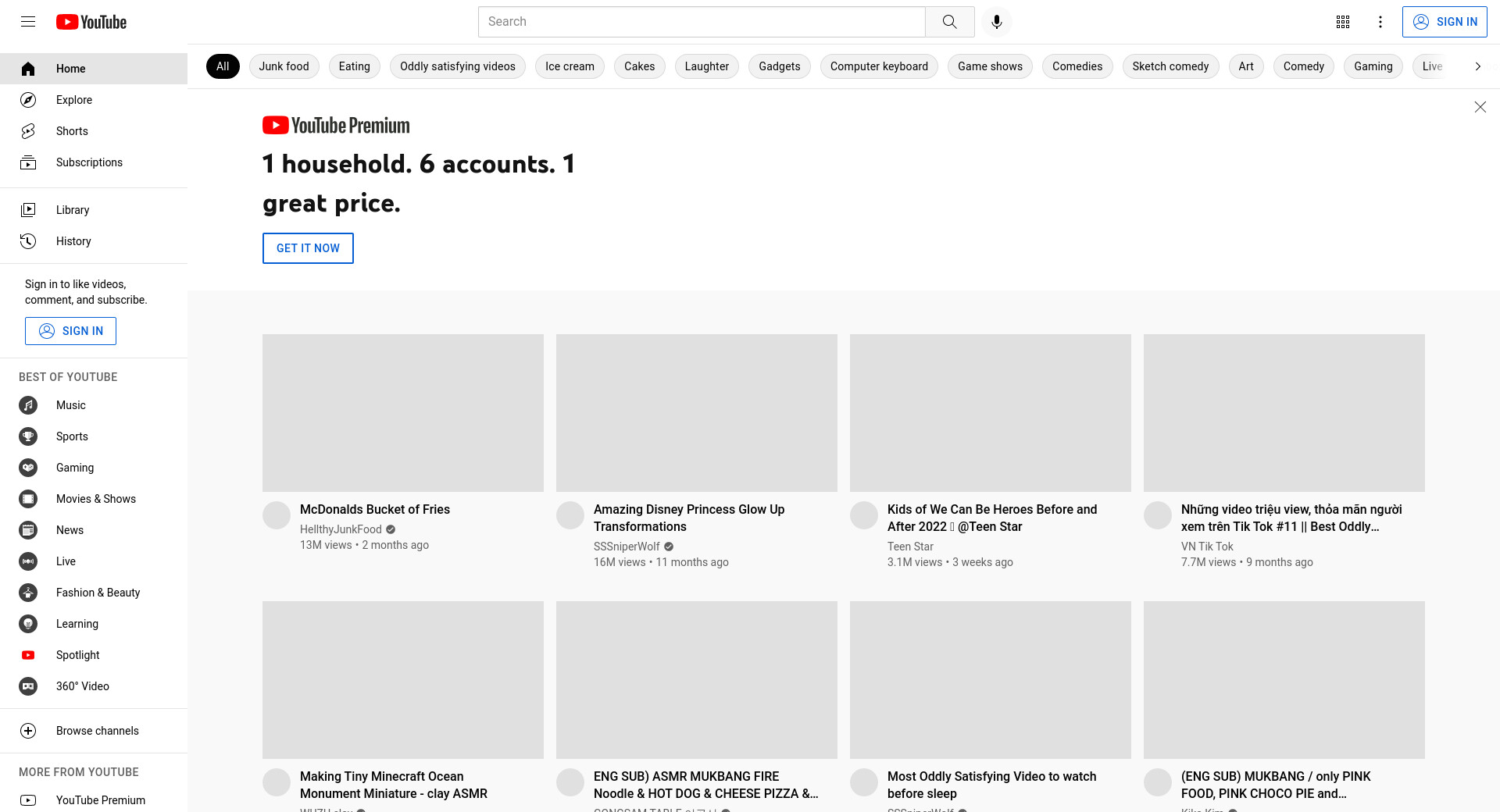Select the Art chip
The image size is (1500, 812).
[1246, 66]
